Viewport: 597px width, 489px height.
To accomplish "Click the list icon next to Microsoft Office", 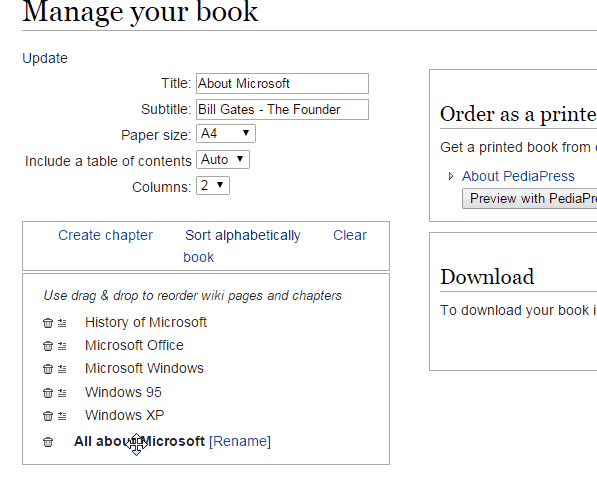I will point(62,346).
